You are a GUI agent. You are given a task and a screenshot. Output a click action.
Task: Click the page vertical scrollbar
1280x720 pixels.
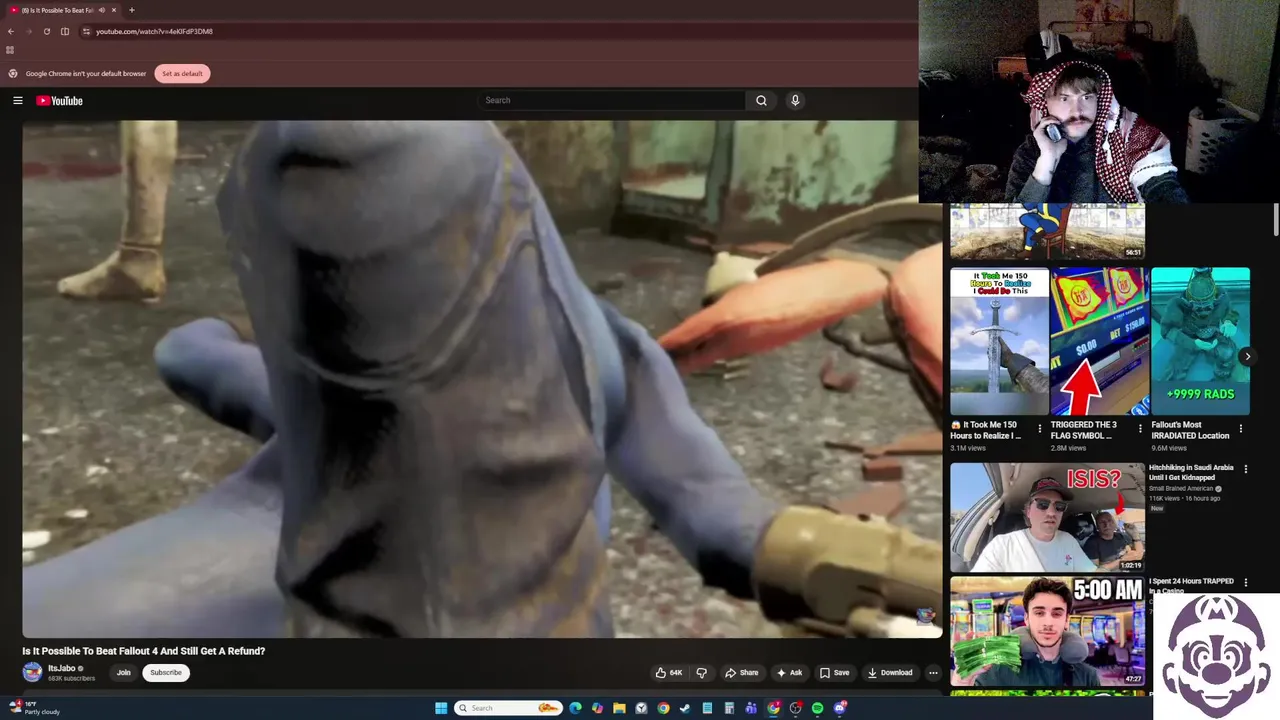point(1276,220)
